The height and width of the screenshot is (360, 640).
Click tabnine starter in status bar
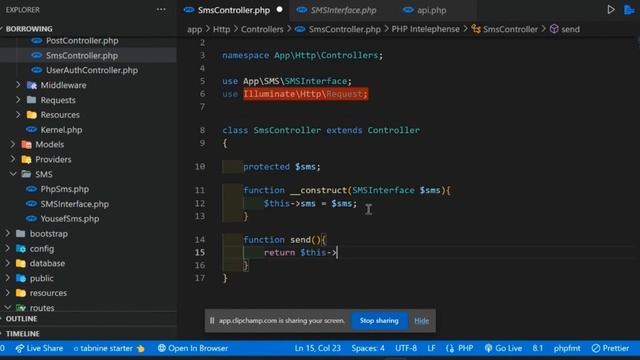point(109,348)
